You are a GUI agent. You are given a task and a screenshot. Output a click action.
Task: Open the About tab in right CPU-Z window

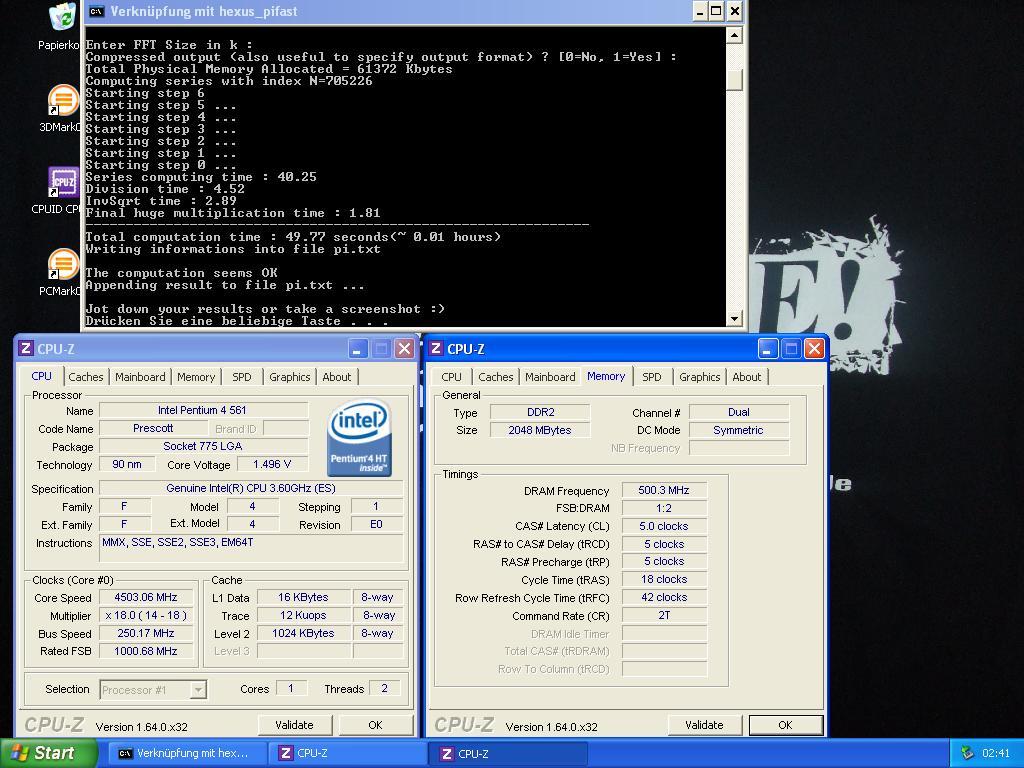(746, 377)
